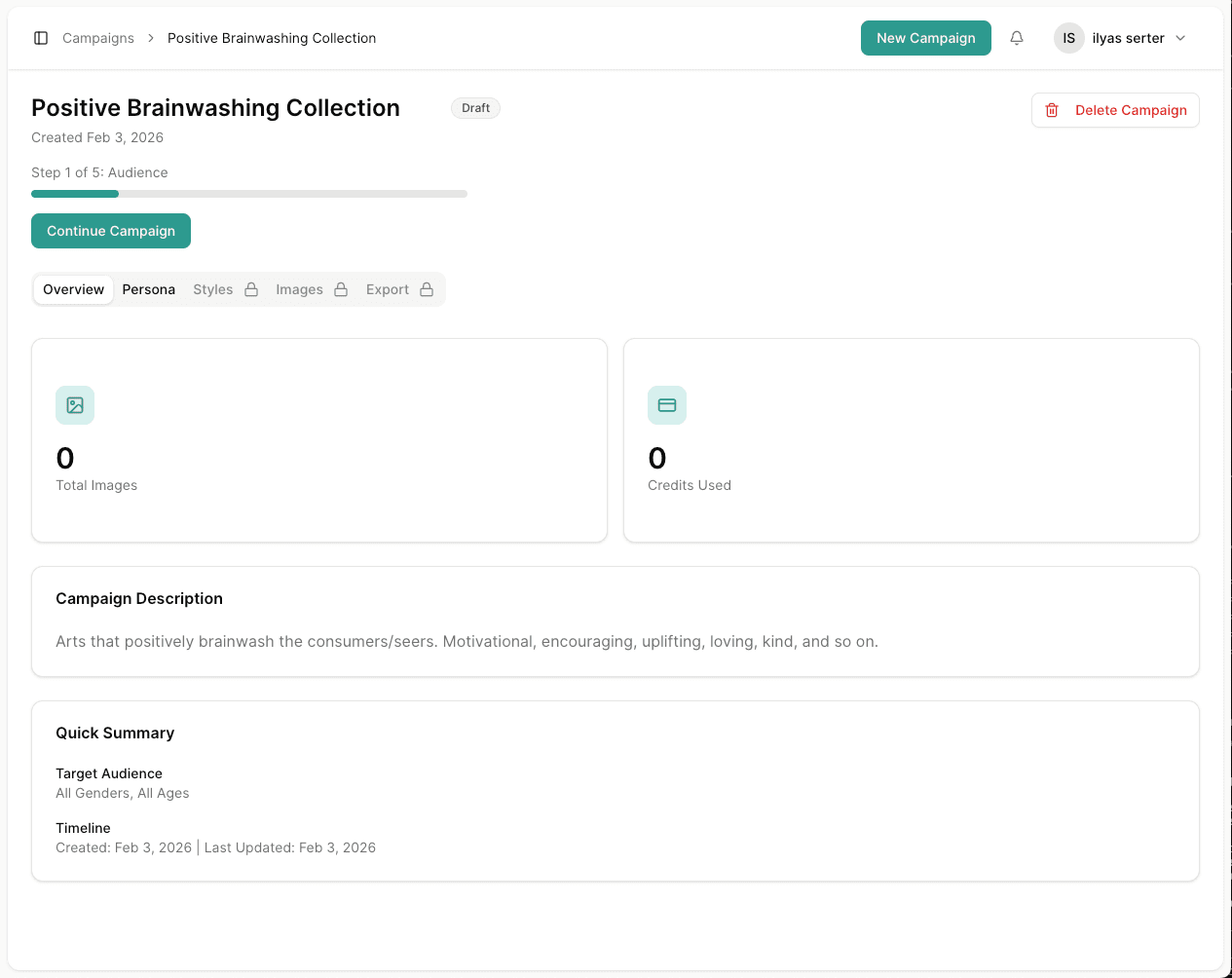The height and width of the screenshot is (978, 1232).
Task: Click the Quick Summary heading
Action: 115,733
